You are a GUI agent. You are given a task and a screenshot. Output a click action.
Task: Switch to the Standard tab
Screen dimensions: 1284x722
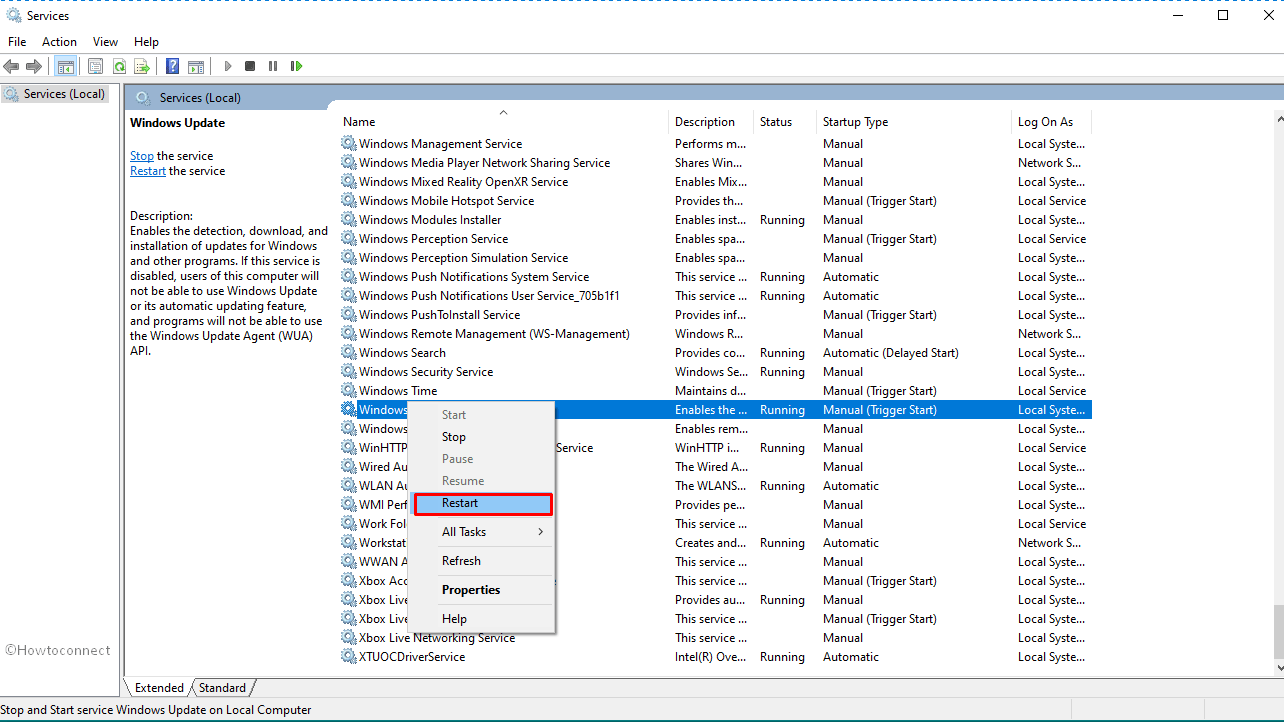[x=222, y=687]
